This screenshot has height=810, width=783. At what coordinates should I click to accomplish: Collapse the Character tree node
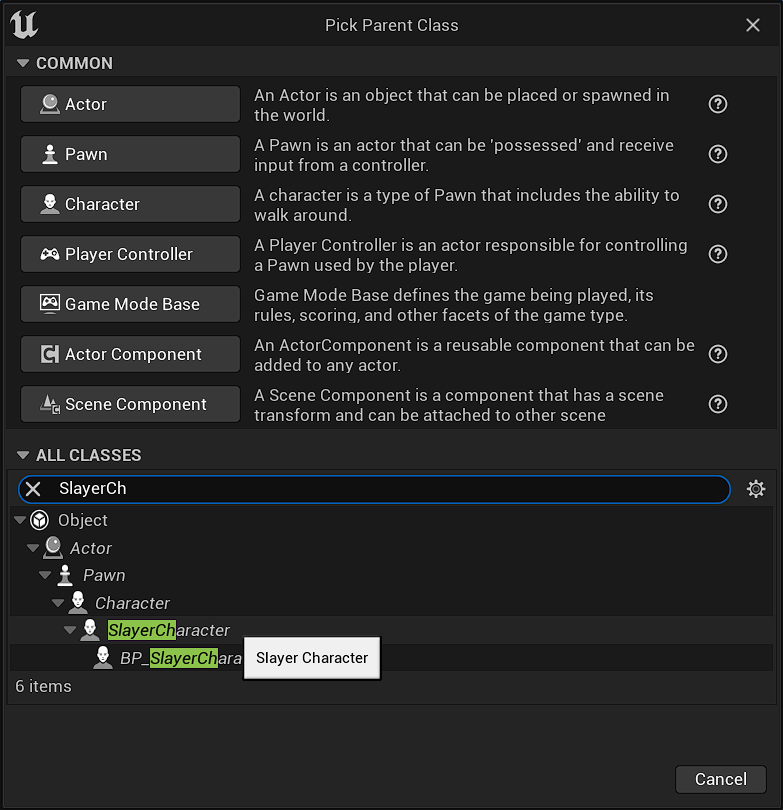[57, 603]
